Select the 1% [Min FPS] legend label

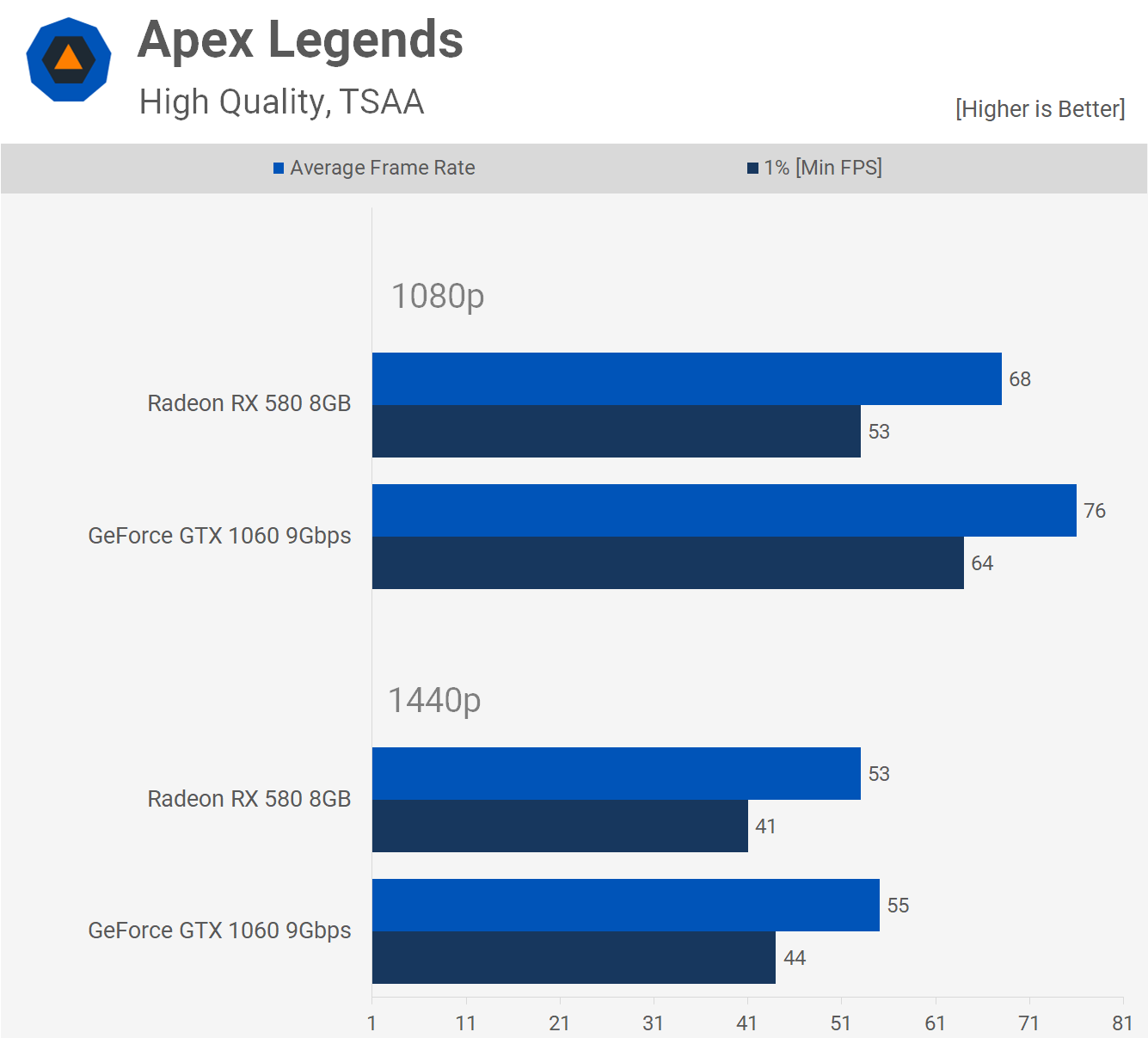823,168
